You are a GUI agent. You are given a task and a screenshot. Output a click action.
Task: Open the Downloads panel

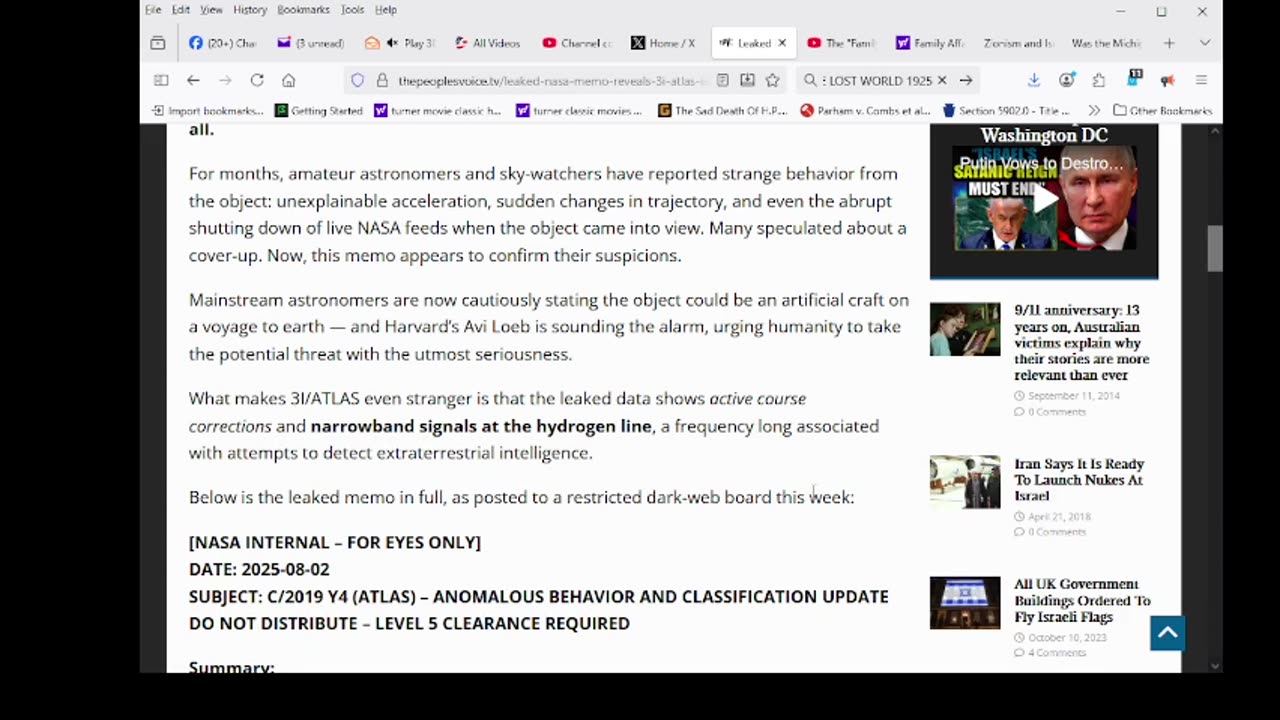(1034, 80)
